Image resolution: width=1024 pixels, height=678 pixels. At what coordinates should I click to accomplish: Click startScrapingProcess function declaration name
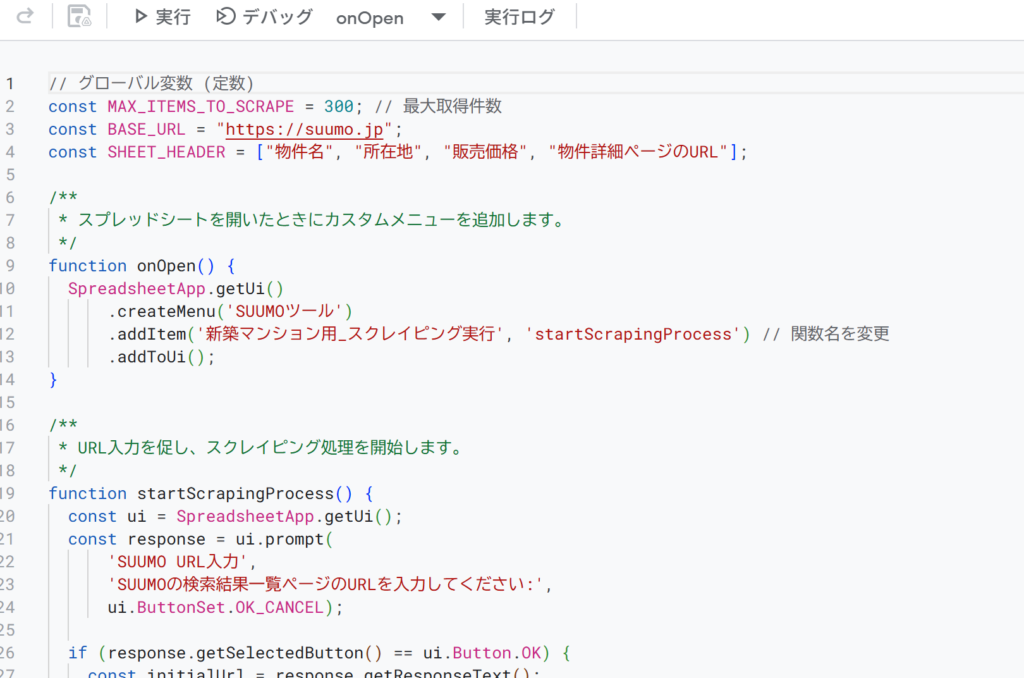coord(235,494)
